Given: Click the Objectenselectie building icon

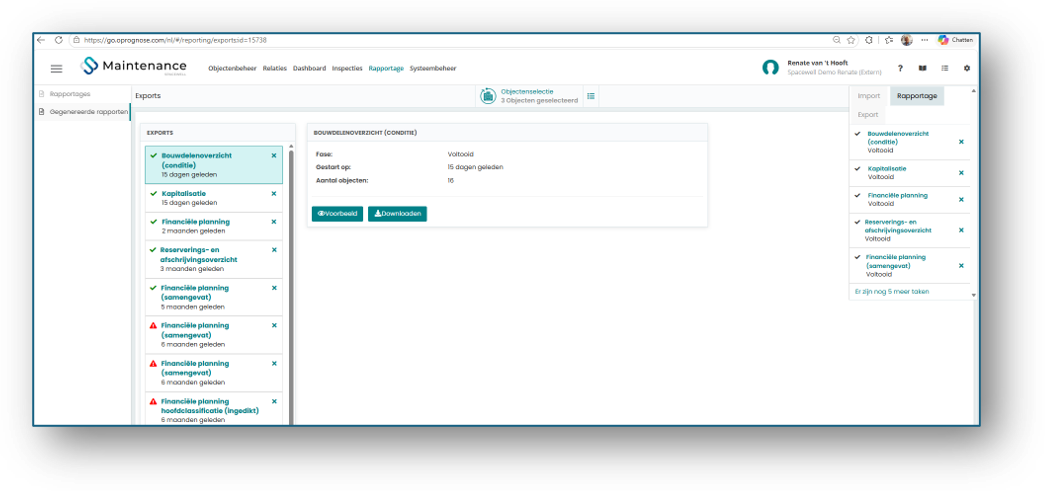Looking at the screenshot, I should coord(488,96).
